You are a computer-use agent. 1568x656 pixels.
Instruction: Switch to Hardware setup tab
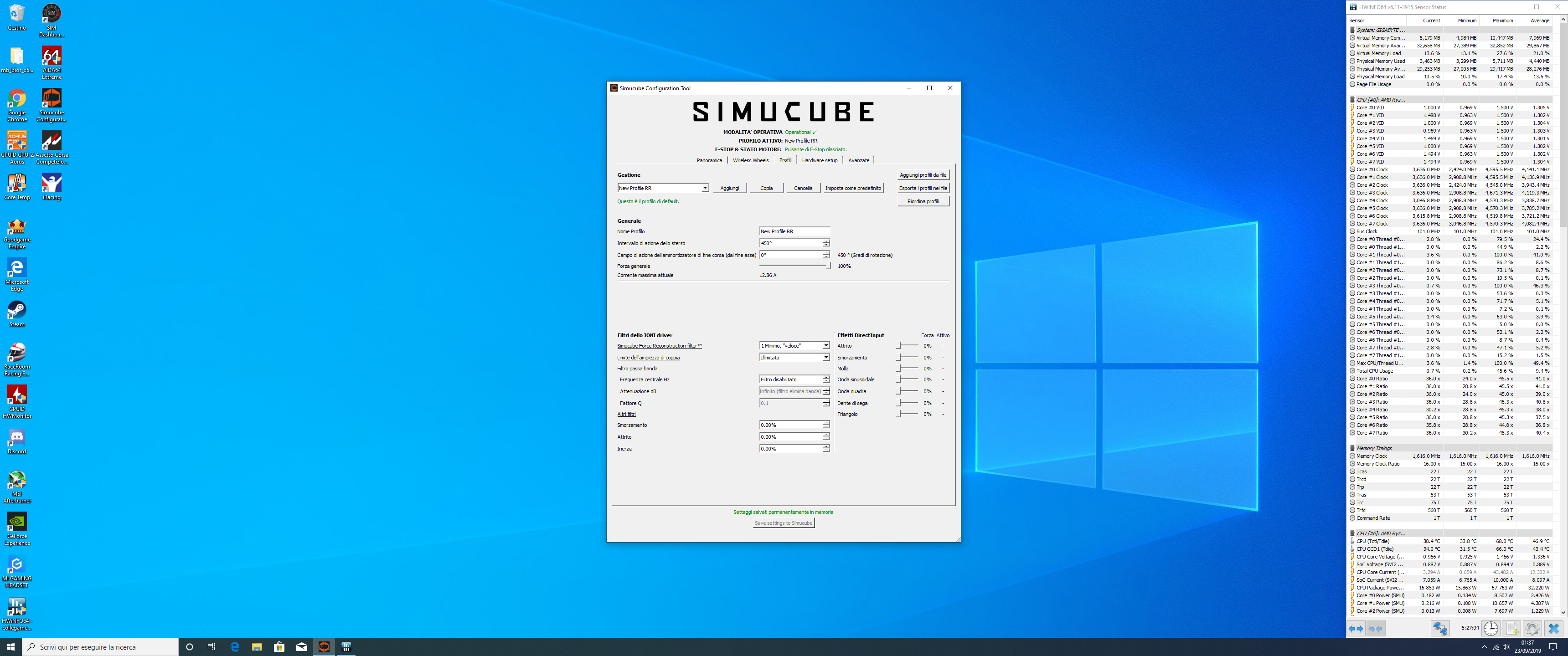pos(819,161)
